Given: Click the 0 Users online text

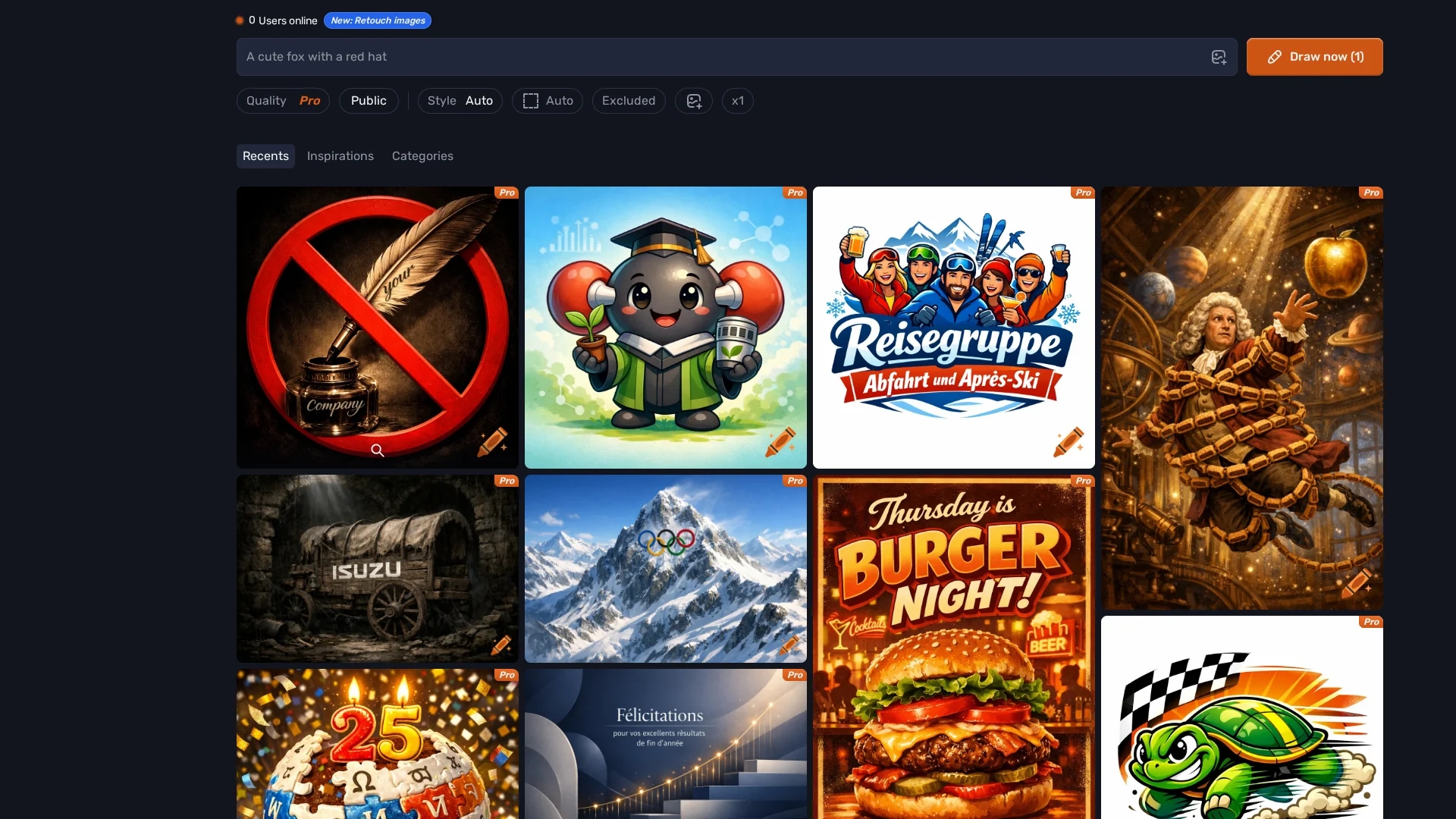Looking at the screenshot, I should pyautogui.click(x=283, y=20).
